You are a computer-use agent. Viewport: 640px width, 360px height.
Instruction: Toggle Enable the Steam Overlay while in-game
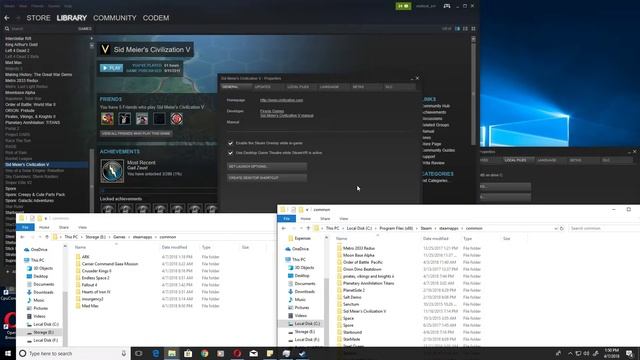coord(231,143)
